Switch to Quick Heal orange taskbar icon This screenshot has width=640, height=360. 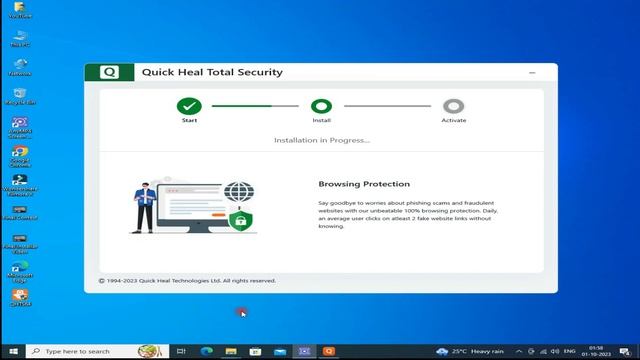329,351
